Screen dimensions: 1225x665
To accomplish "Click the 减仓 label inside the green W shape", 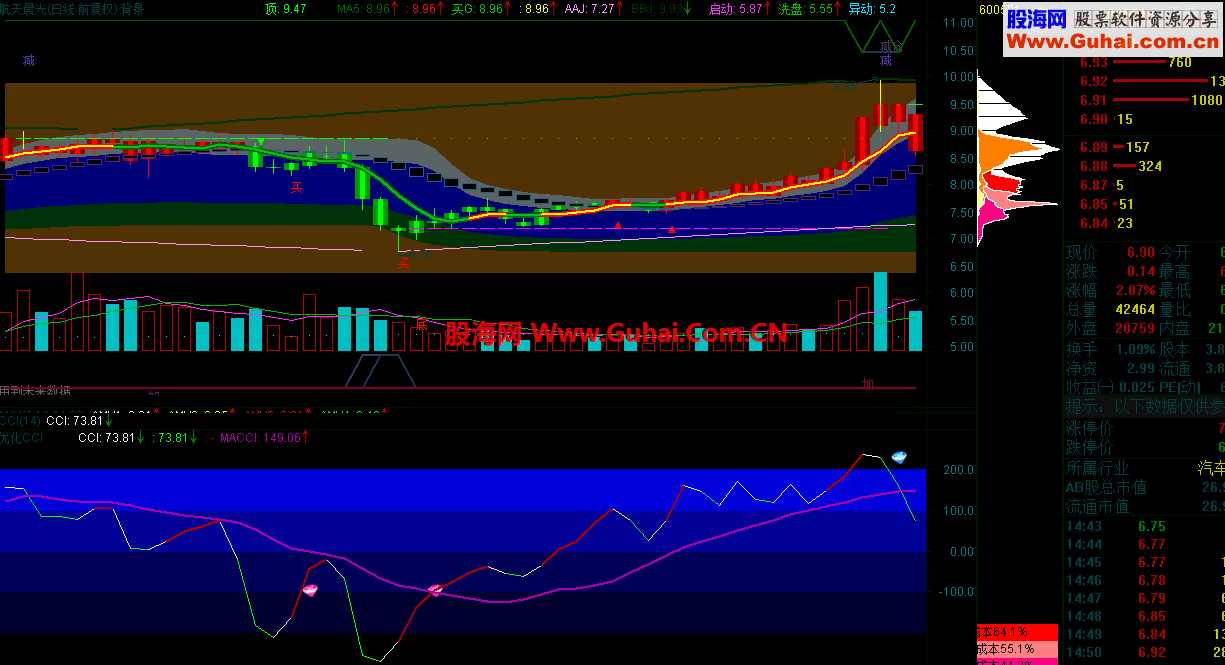I will point(889,46).
